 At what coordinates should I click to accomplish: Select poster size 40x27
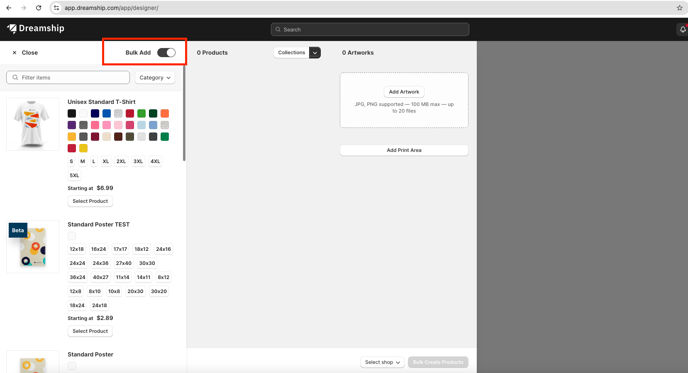[x=100, y=277]
